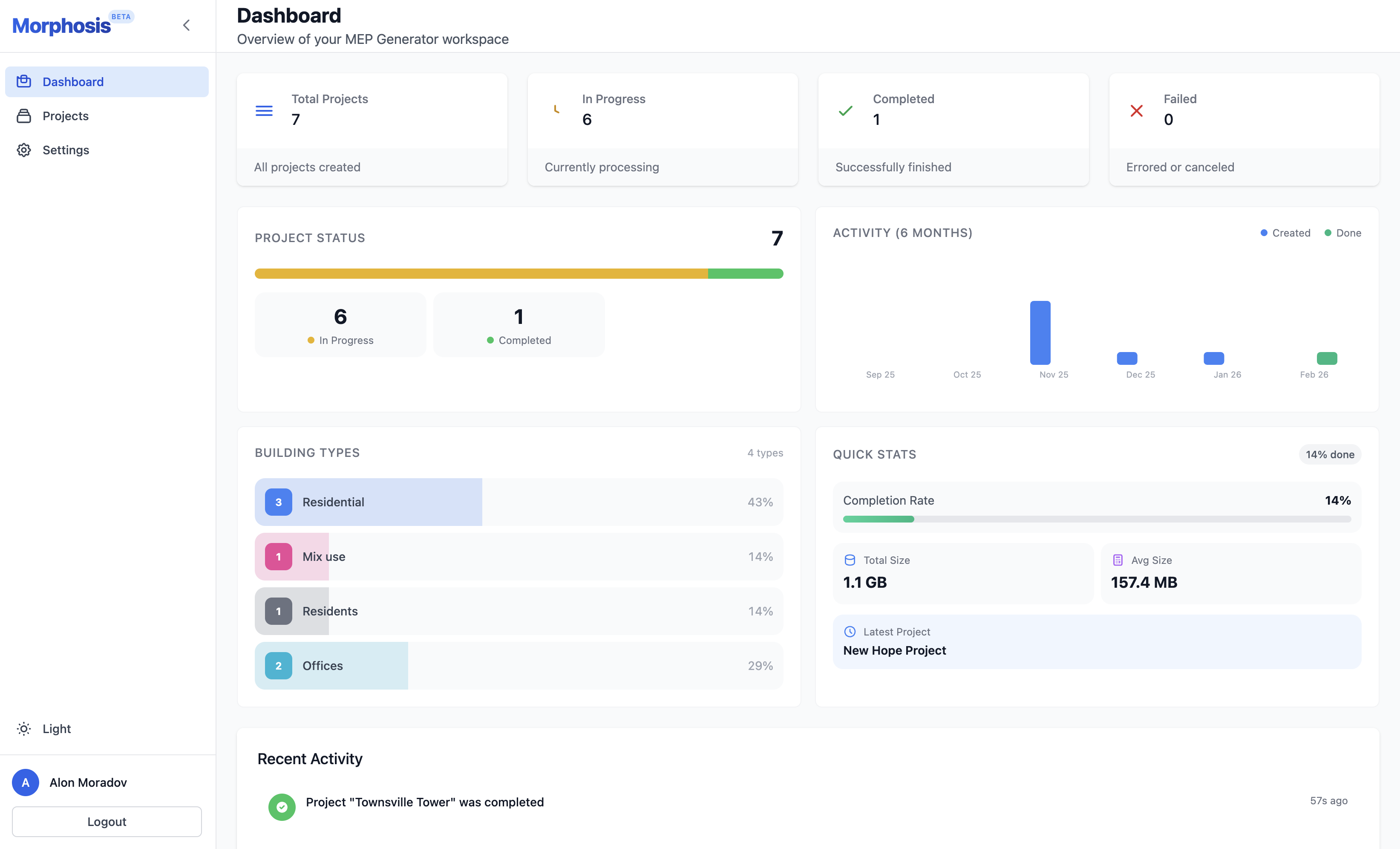Viewport: 1400px width, 849px height.
Task: Click the Failed red X icon
Action: pyautogui.click(x=1136, y=111)
